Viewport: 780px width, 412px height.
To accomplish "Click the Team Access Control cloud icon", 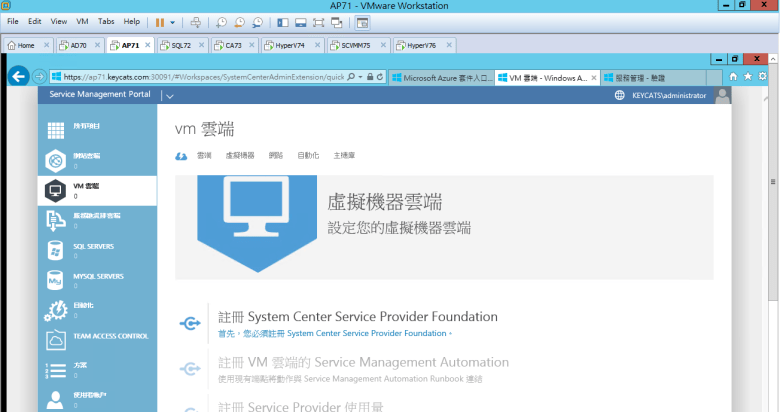I will (56, 340).
